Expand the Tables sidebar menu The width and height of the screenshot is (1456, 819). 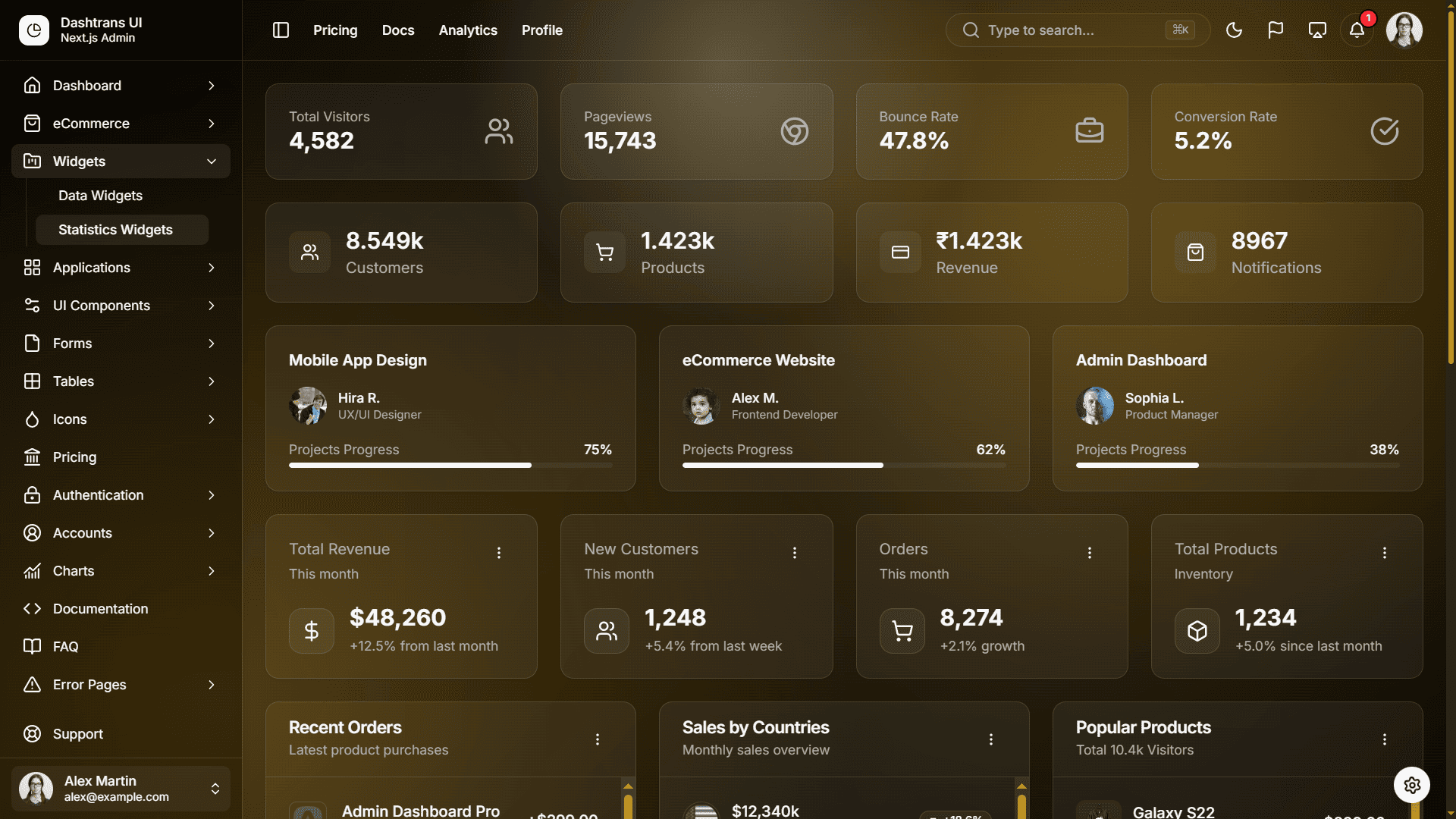click(x=121, y=381)
